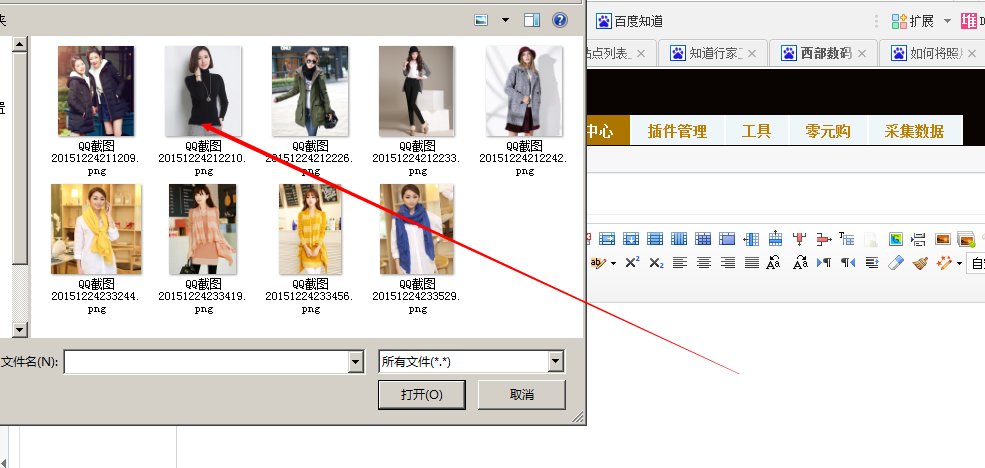
Task: Select the black sweater image 20151224212210.png
Action: 203,91
